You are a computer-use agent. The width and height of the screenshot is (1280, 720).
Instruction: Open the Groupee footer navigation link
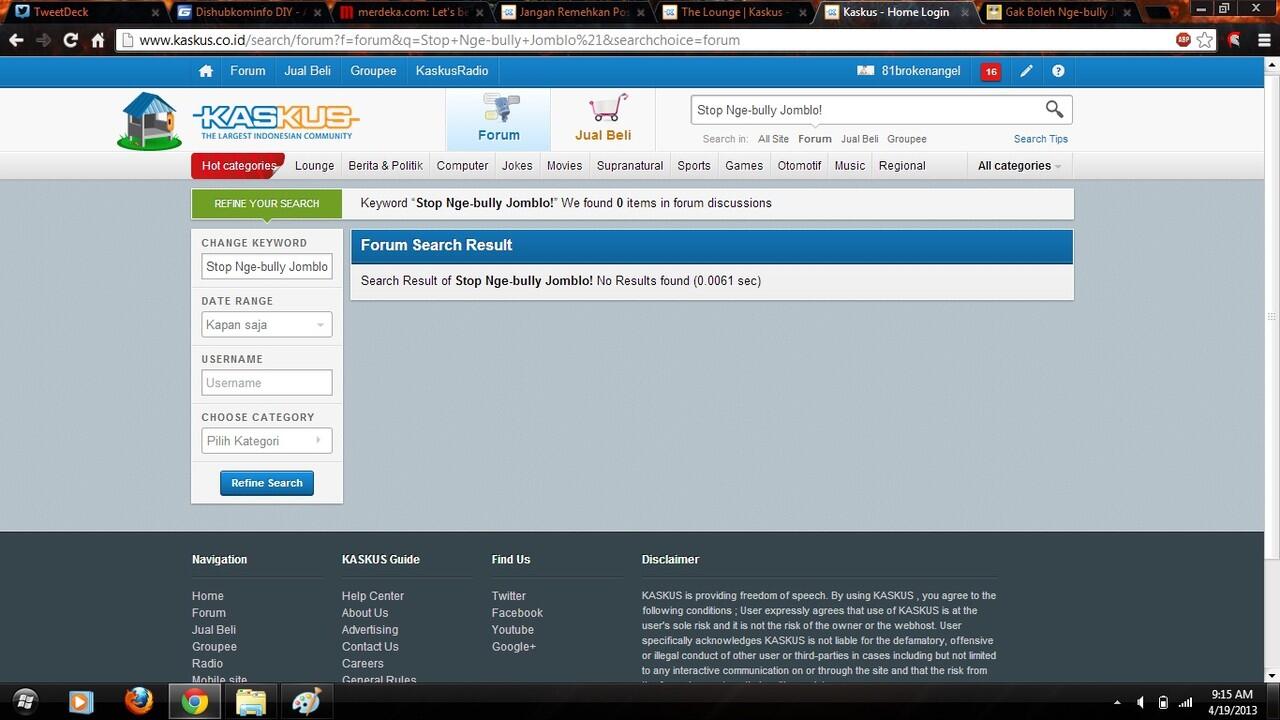coord(214,647)
